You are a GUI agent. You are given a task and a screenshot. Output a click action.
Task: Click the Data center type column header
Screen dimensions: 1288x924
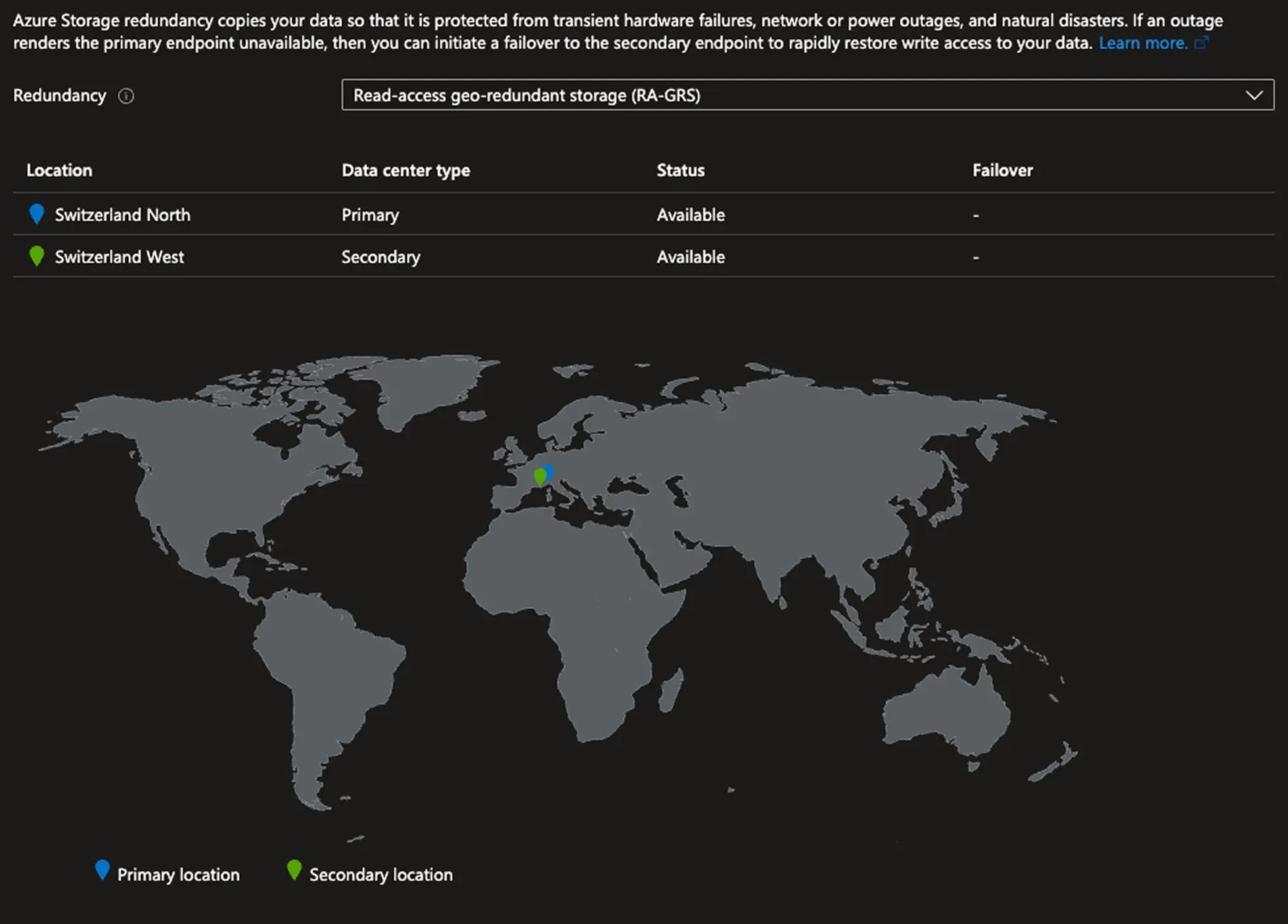coord(405,170)
